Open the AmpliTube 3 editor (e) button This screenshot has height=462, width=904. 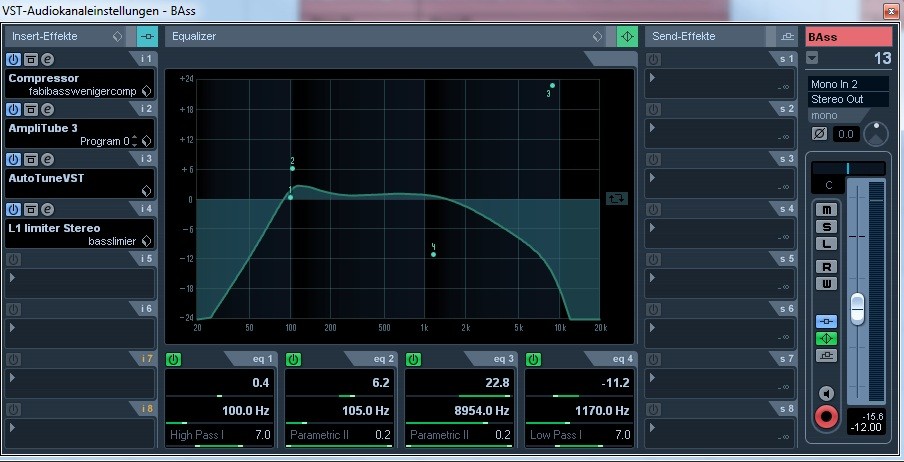pyautogui.click(x=47, y=109)
